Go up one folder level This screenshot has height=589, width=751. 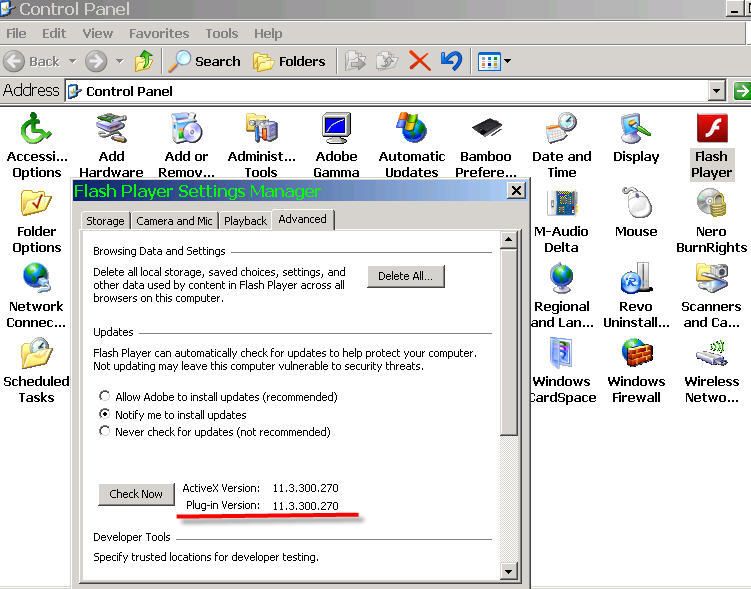[x=144, y=61]
